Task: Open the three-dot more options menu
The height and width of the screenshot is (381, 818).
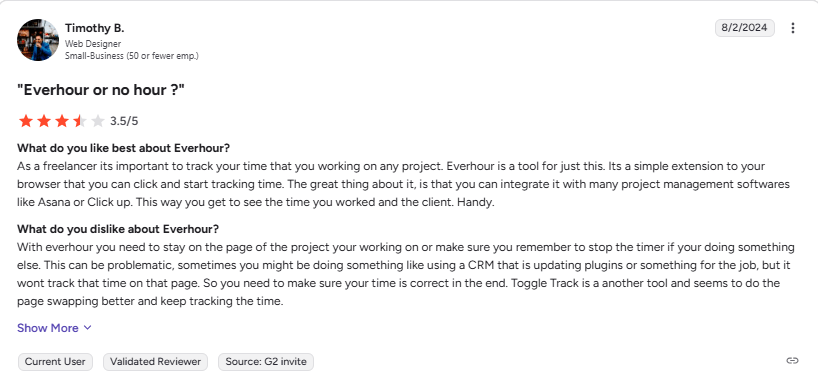Action: pyautogui.click(x=792, y=28)
